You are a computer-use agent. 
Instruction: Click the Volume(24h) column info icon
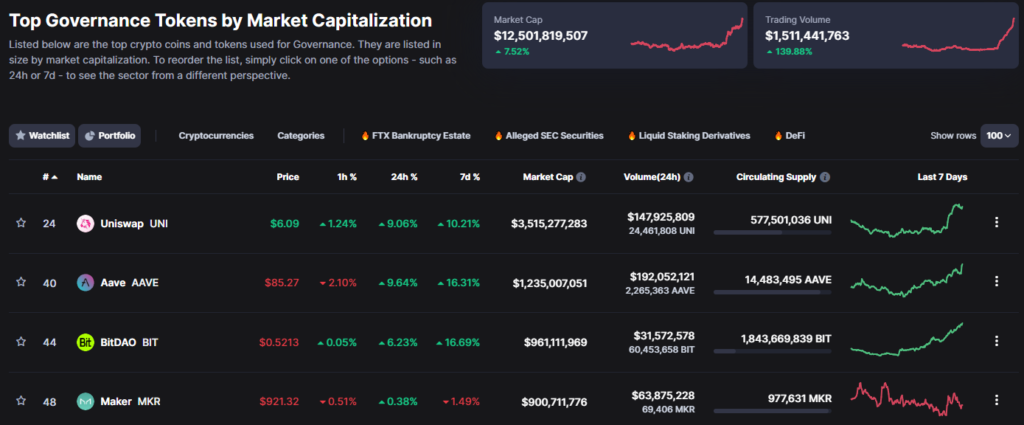click(x=691, y=177)
